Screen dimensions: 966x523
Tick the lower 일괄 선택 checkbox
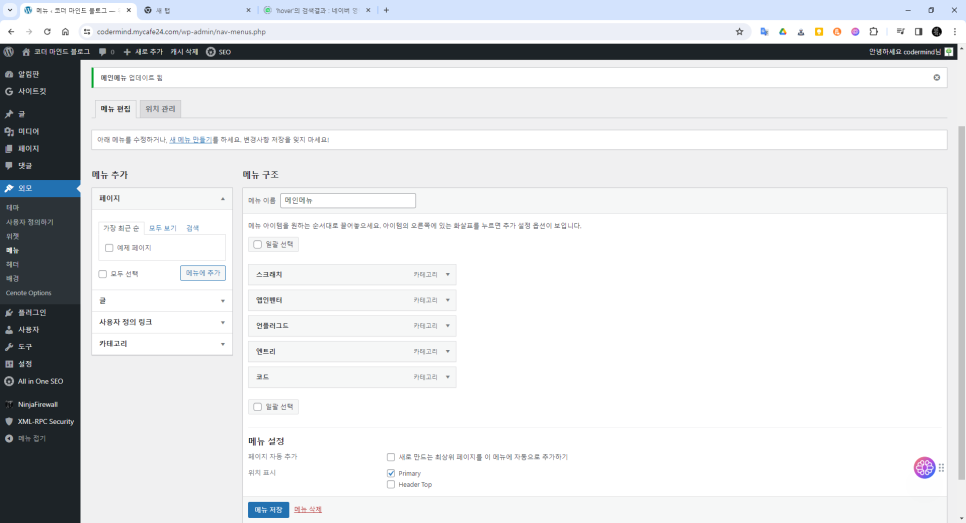[258, 407]
